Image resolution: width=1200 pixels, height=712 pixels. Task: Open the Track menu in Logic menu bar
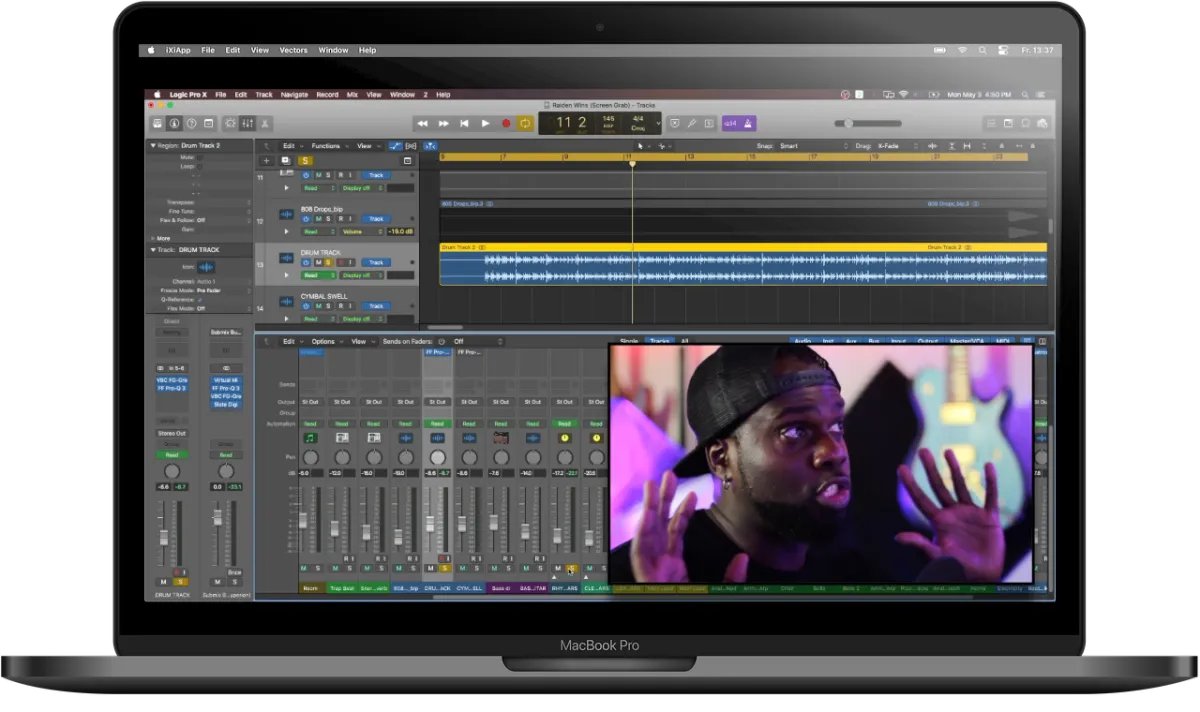point(264,95)
